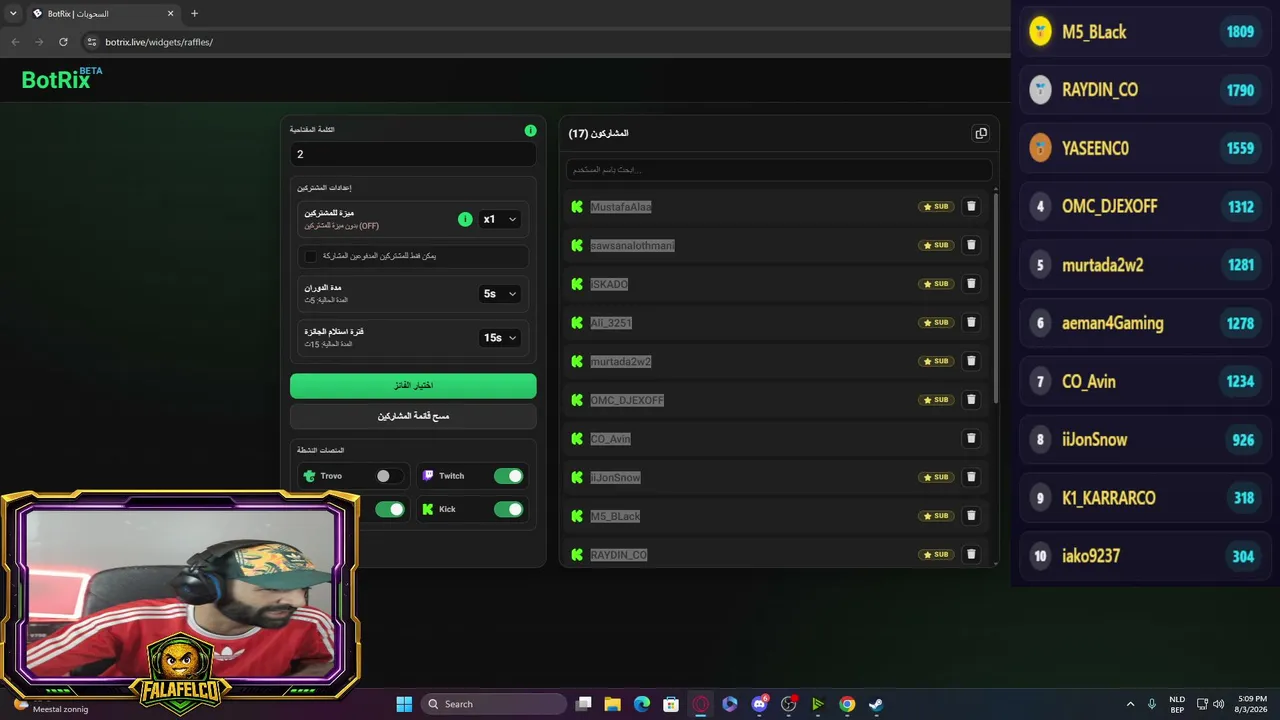Open the browser tab list dropdown

point(13,13)
